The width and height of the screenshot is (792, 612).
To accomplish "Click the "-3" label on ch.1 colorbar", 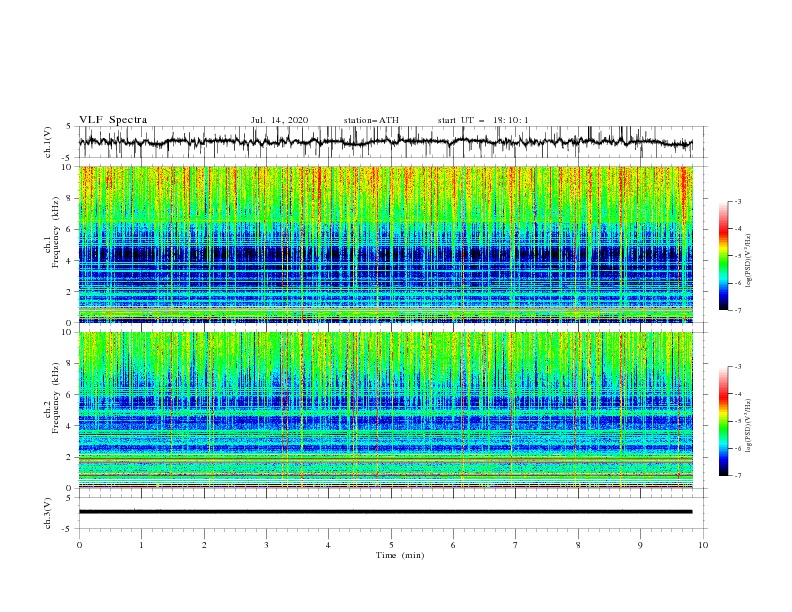I will 737,201.
